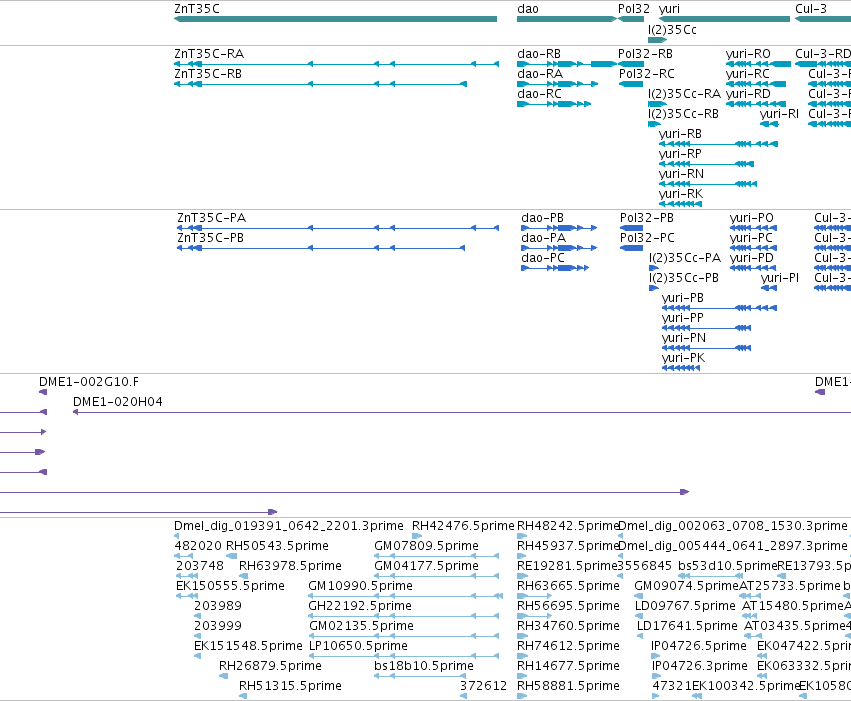Pick the yuri-RP transcript
Screen dimensions: 851x701
[706, 164]
